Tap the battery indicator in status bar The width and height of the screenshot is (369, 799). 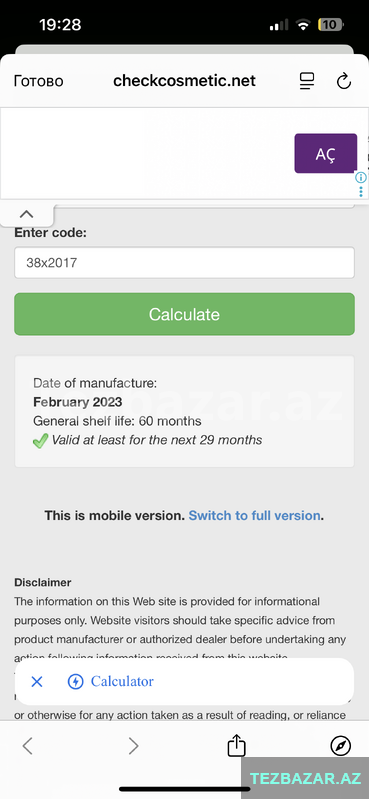330,24
